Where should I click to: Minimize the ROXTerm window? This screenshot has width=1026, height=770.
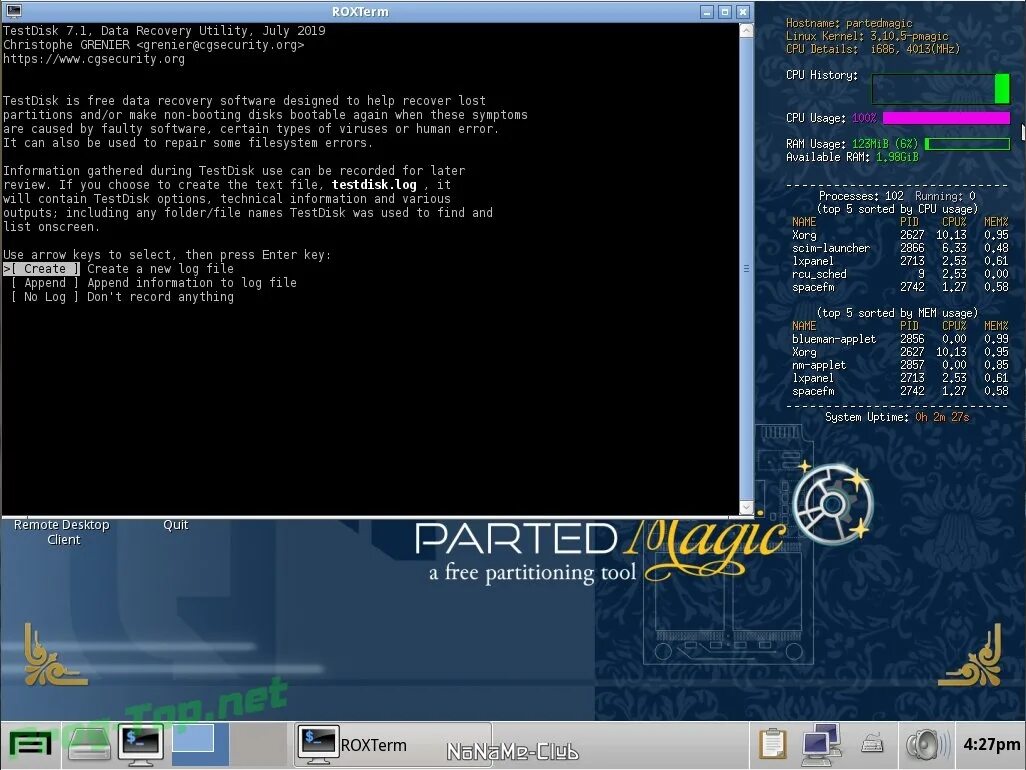[x=707, y=12]
